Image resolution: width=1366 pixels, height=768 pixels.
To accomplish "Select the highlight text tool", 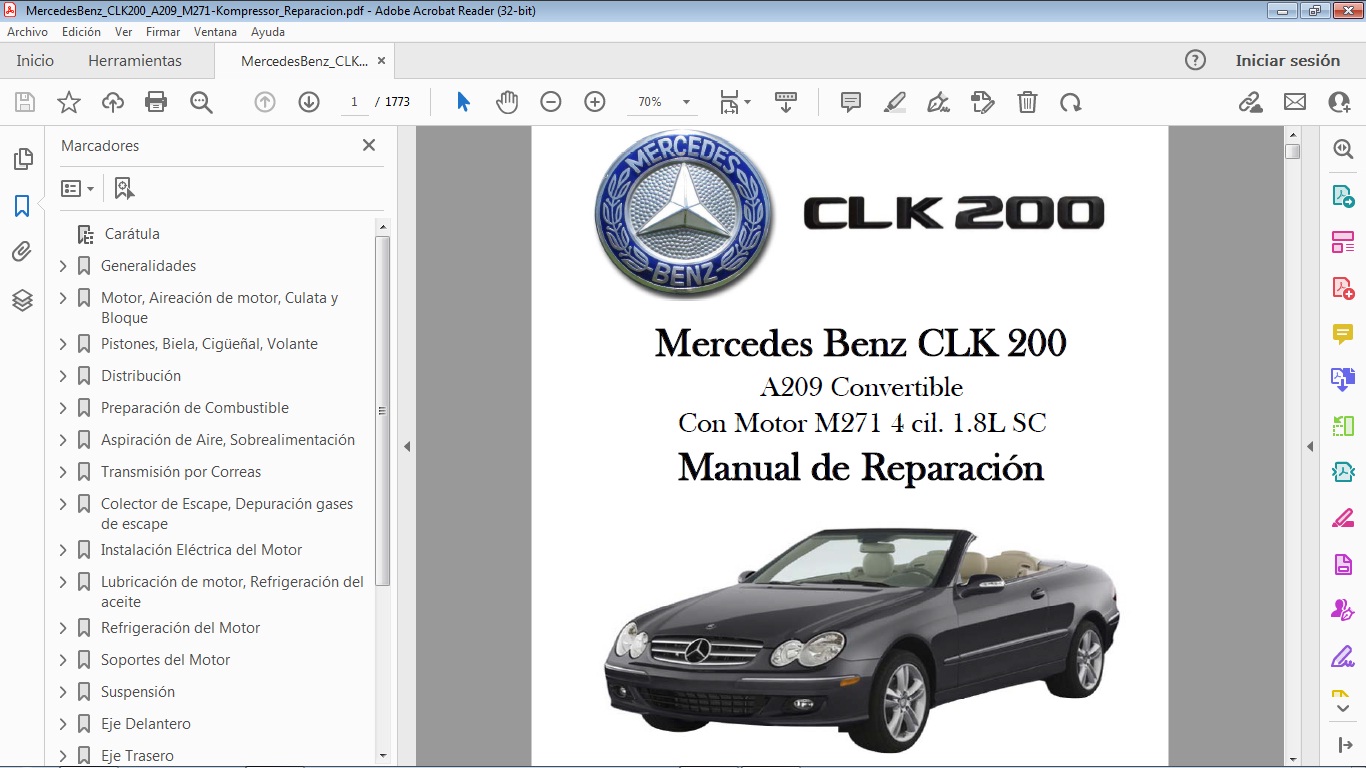I will point(895,102).
